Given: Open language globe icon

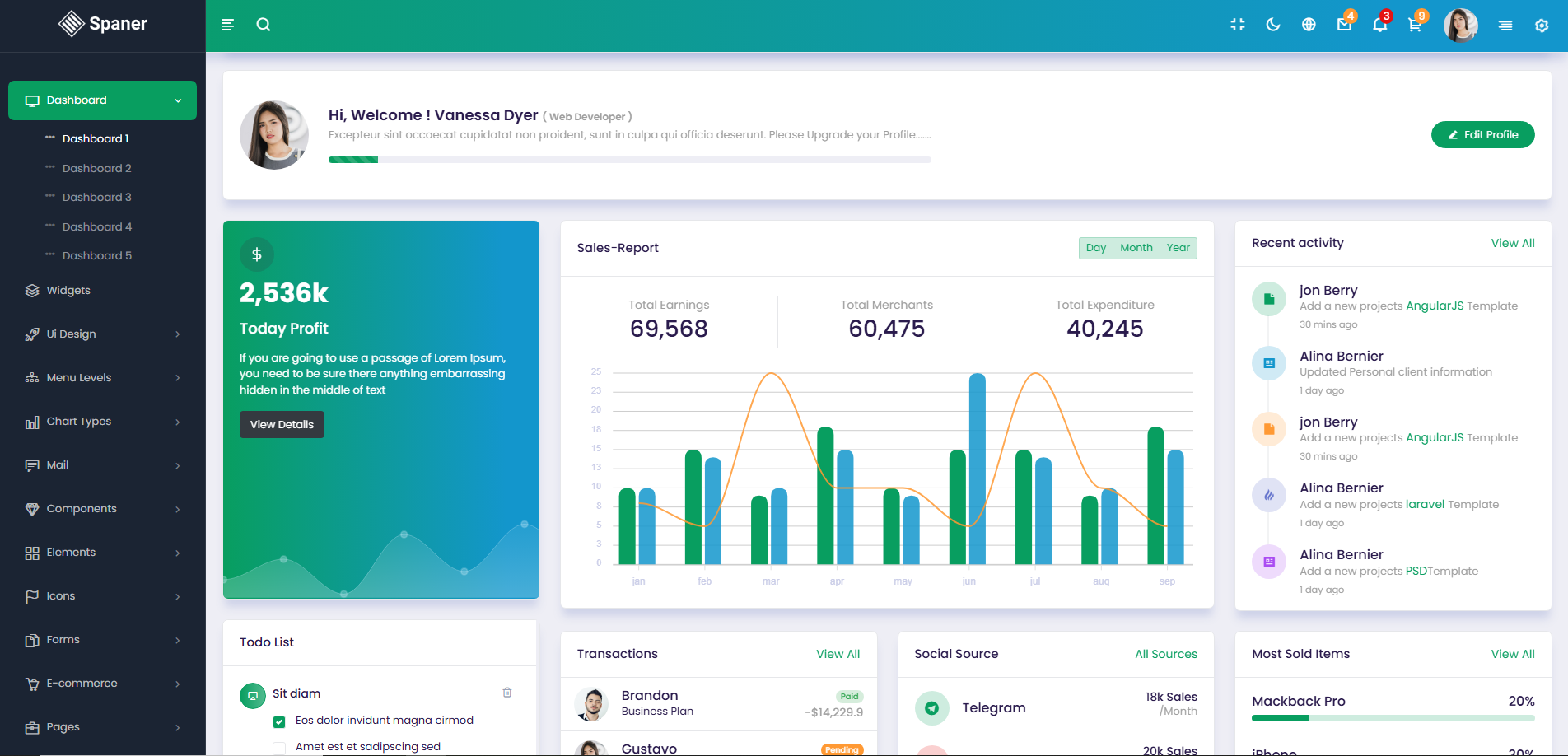Looking at the screenshot, I should pyautogui.click(x=1309, y=25).
